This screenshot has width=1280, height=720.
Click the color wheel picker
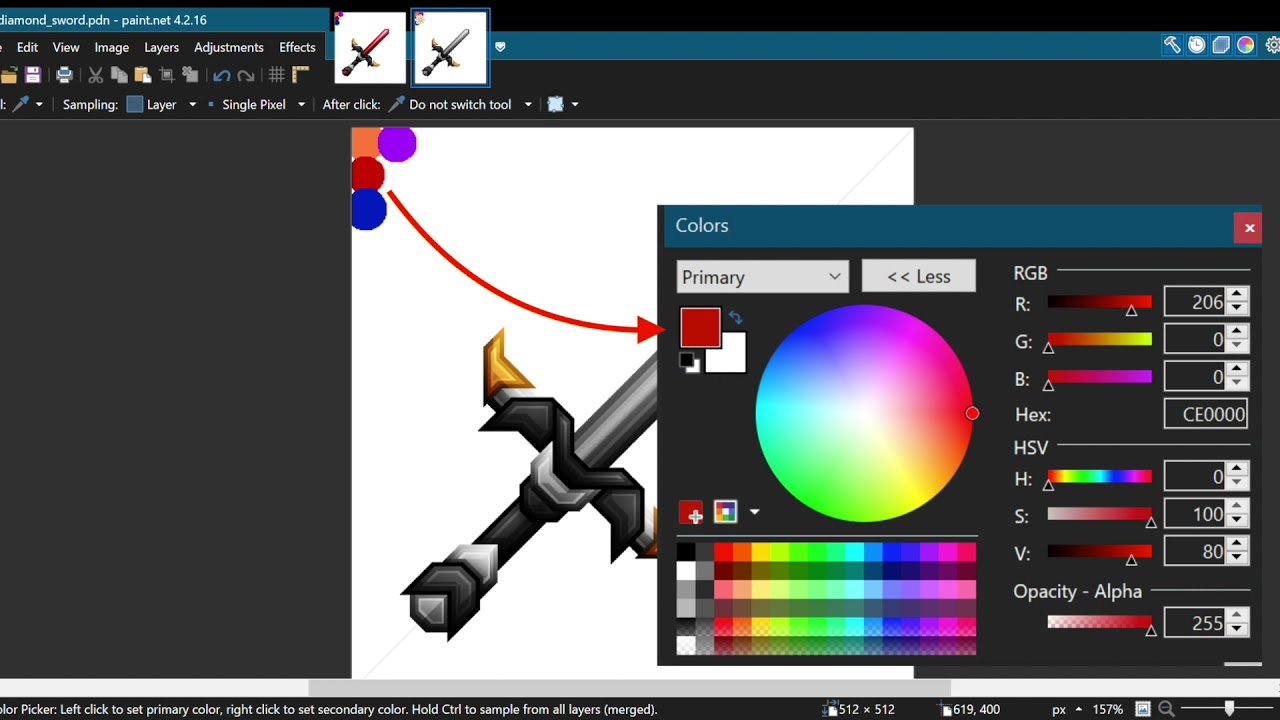coord(863,413)
